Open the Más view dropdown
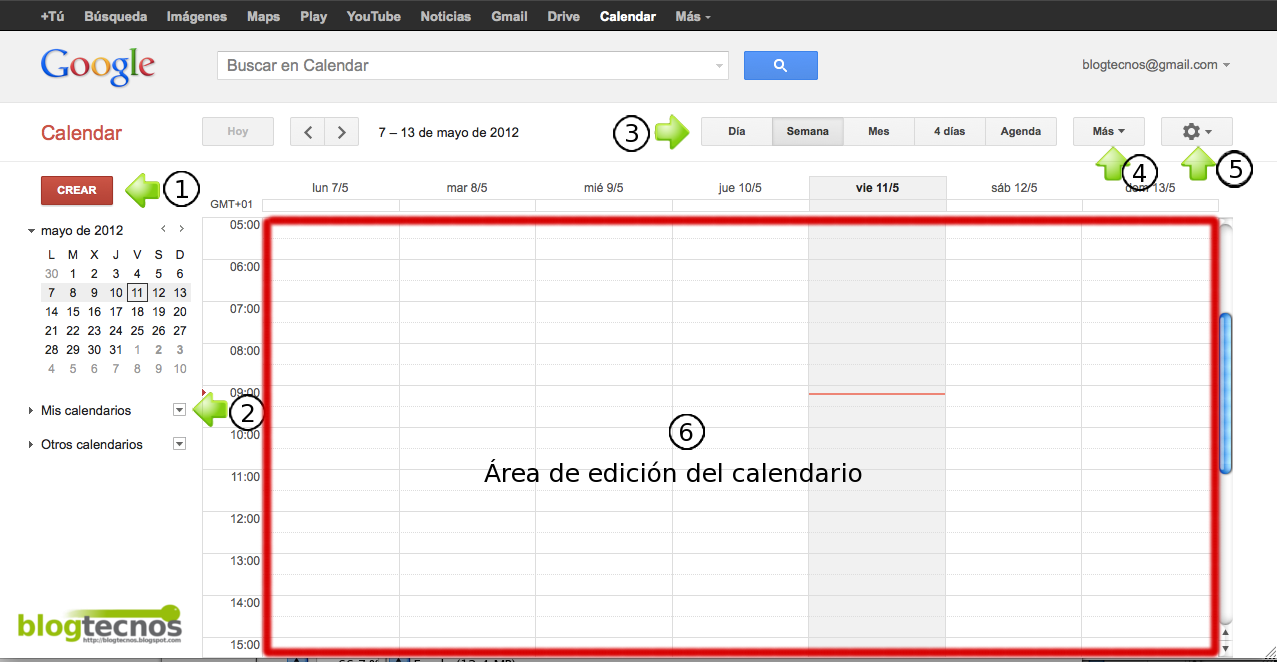 pyautogui.click(x=1107, y=131)
